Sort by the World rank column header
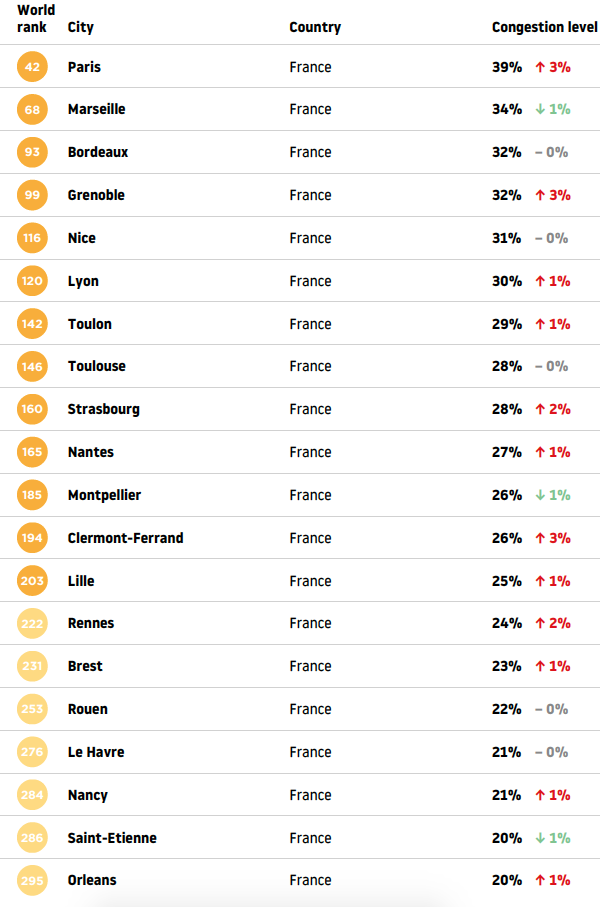The image size is (613, 907). (x=36, y=19)
